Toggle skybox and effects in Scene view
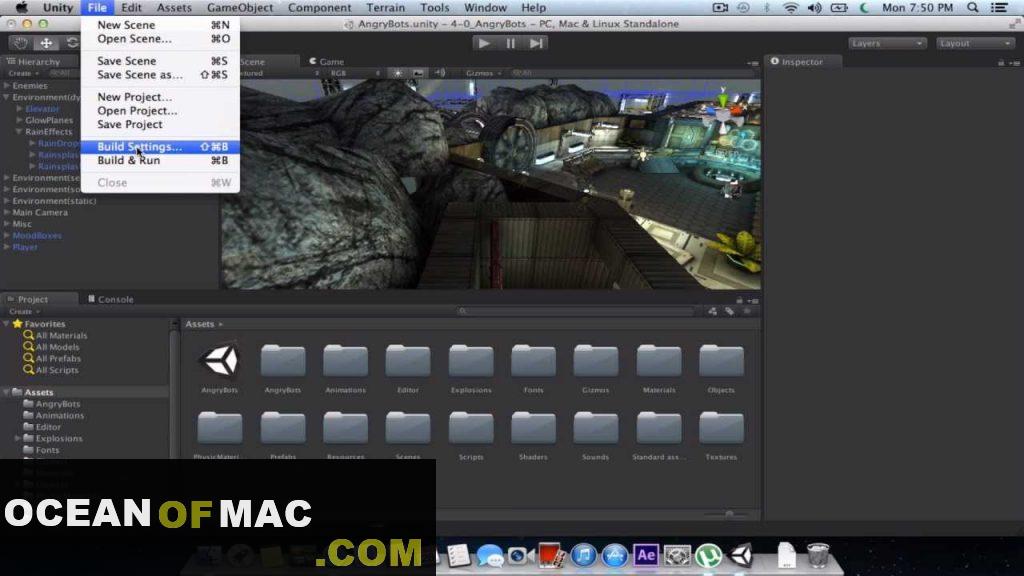This screenshot has width=1024, height=576. point(418,73)
